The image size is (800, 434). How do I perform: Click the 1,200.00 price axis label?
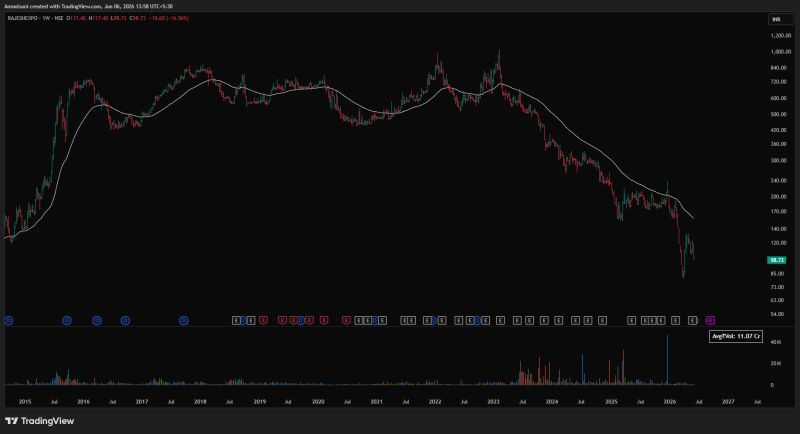pyautogui.click(x=781, y=36)
